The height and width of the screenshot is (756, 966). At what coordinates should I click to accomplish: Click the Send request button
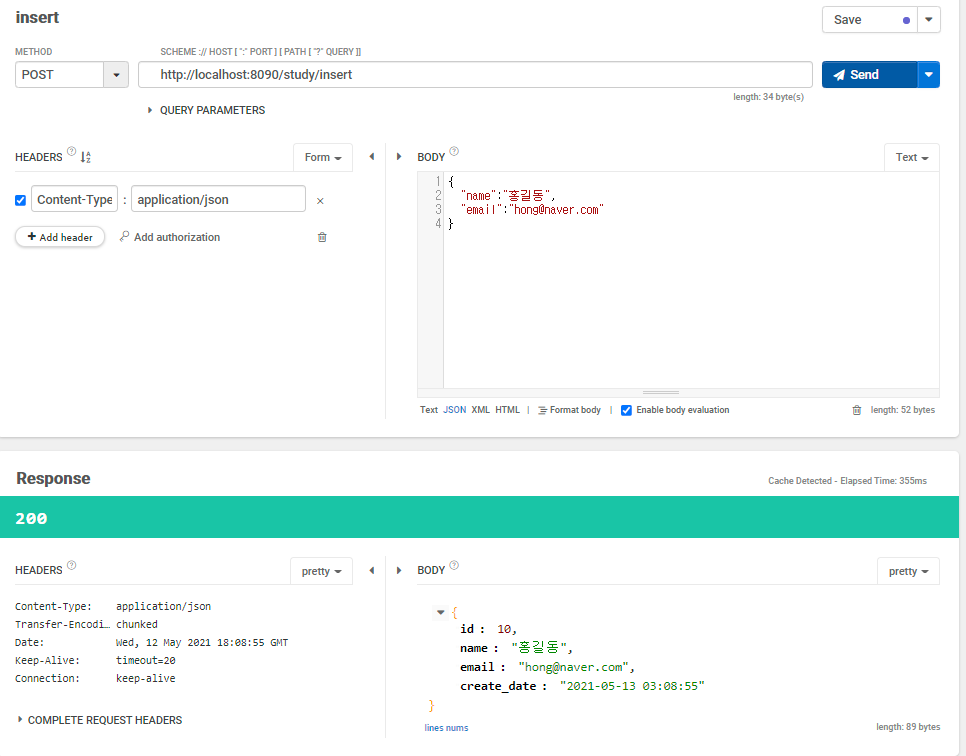[869, 75]
